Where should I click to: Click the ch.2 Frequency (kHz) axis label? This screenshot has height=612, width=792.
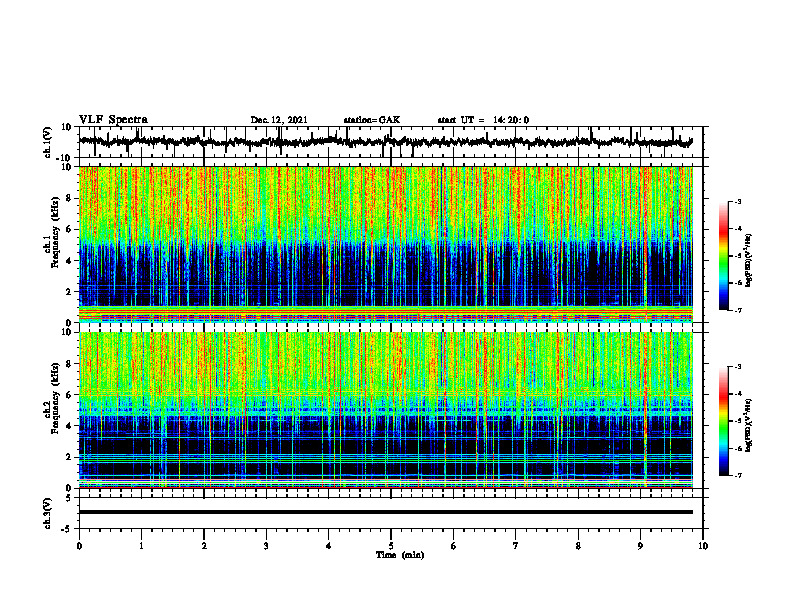[51, 398]
